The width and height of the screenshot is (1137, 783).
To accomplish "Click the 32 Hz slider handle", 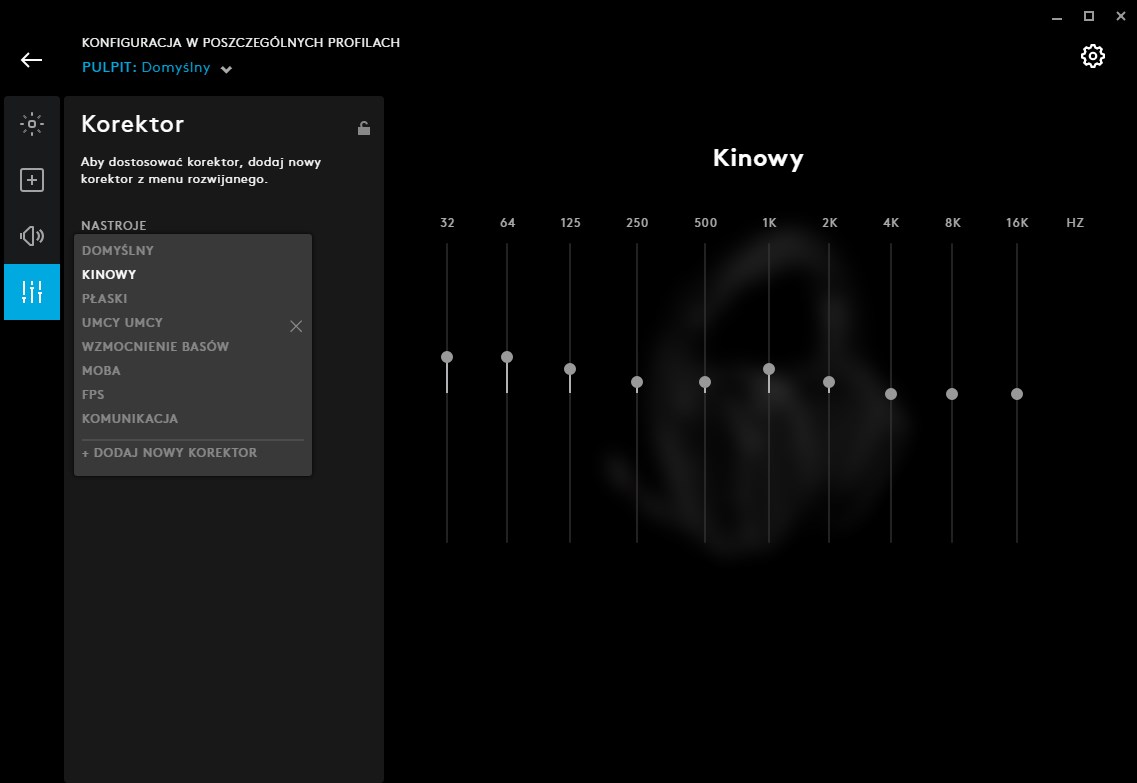I will pyautogui.click(x=447, y=357).
